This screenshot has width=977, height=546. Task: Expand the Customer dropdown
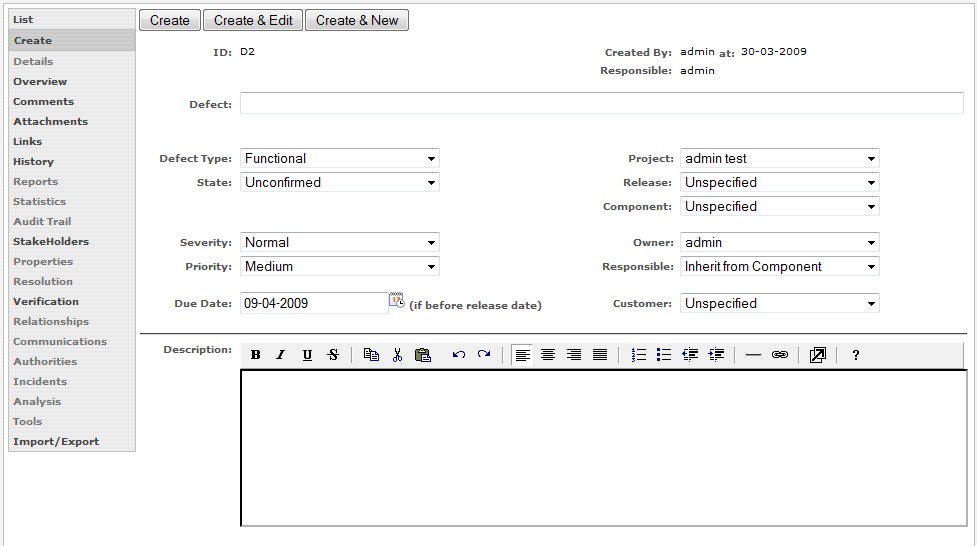coord(780,304)
